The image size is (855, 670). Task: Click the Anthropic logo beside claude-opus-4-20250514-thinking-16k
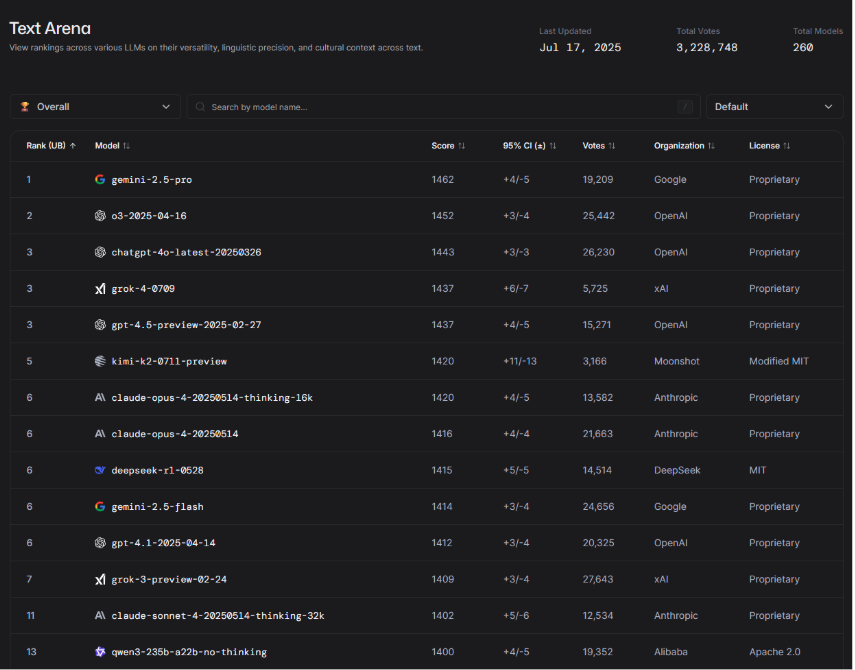click(x=100, y=398)
